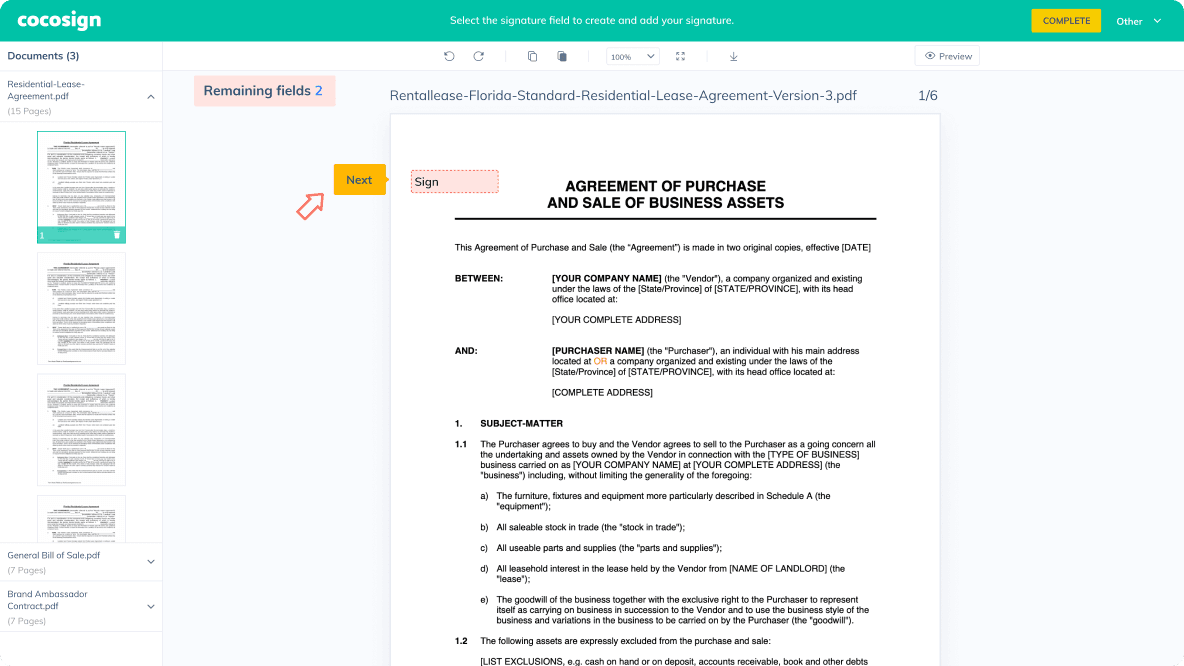
Task: Collapse the Residential-Lease-Agreement.pdf pages
Action: [152, 96]
